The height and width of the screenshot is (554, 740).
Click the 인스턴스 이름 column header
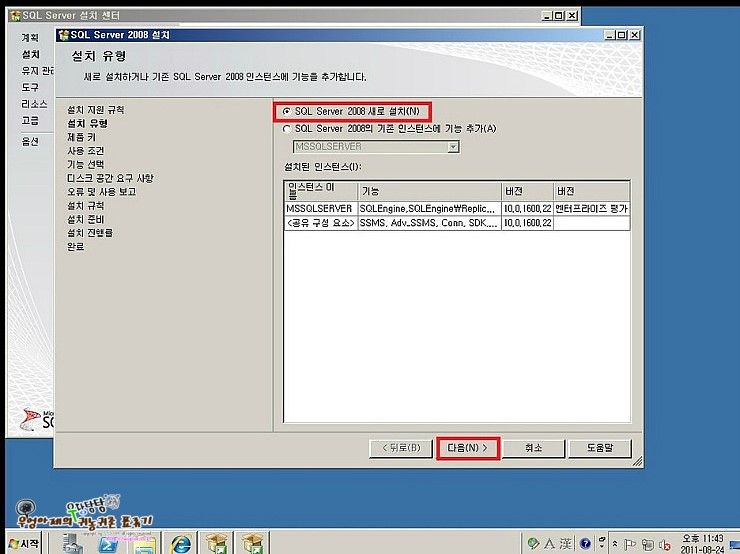321,191
